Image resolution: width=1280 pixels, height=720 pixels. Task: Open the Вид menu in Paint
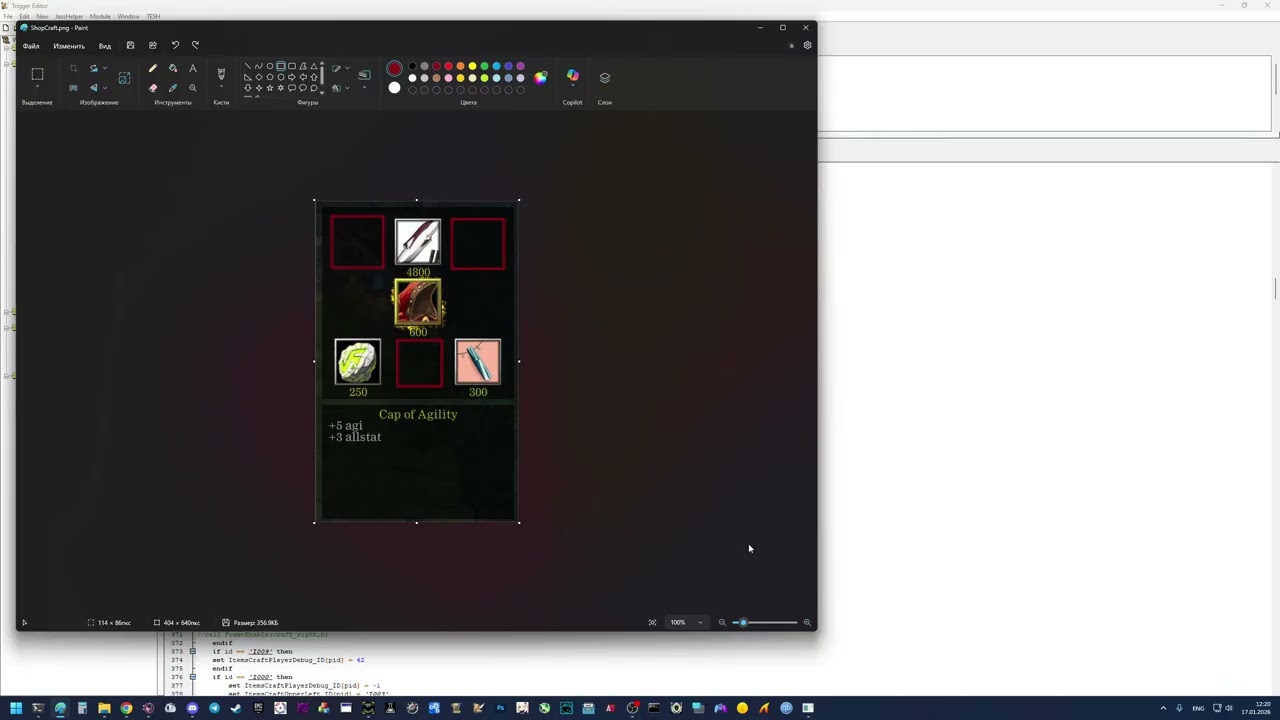[x=104, y=45]
